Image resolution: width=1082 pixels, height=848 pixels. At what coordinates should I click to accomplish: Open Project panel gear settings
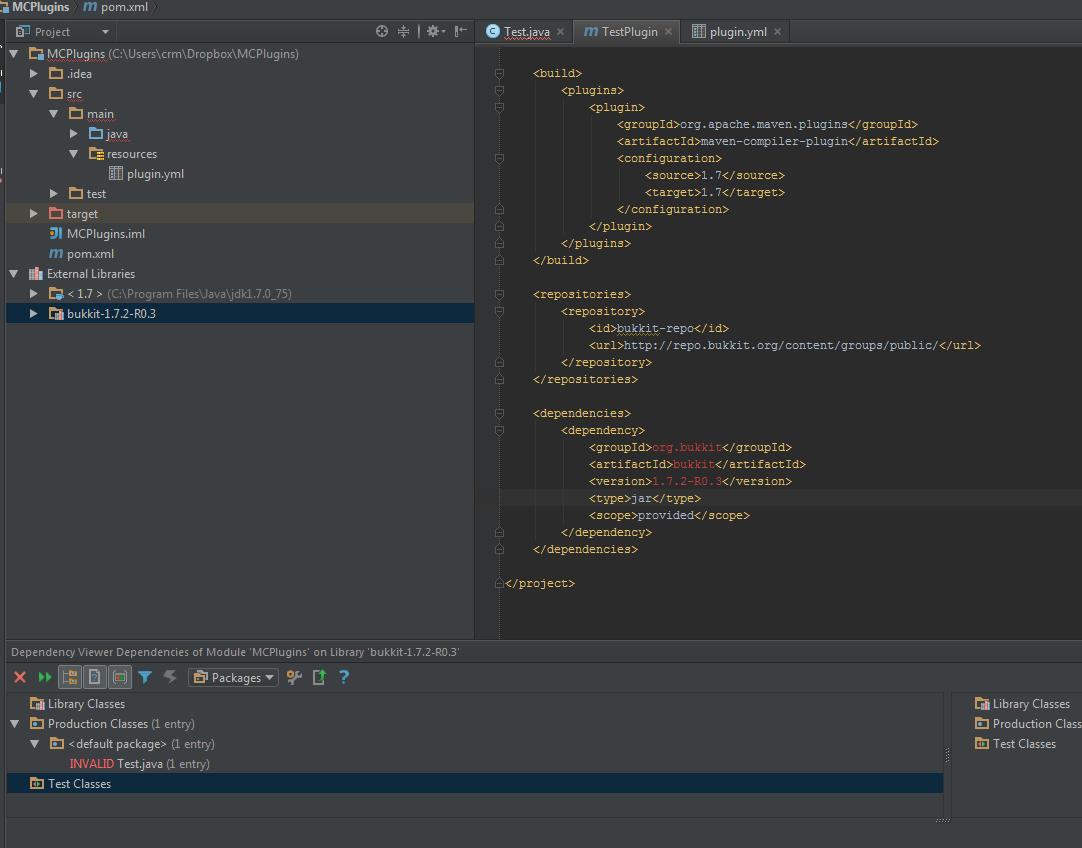point(434,31)
